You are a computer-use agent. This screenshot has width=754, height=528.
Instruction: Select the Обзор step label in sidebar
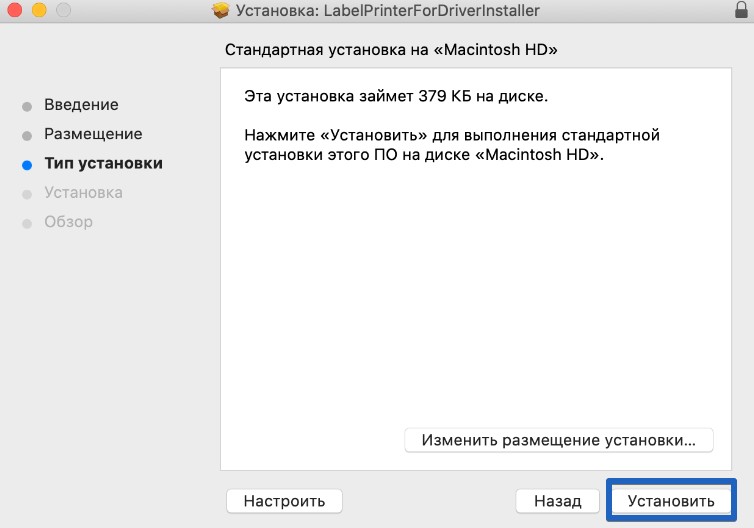click(68, 221)
